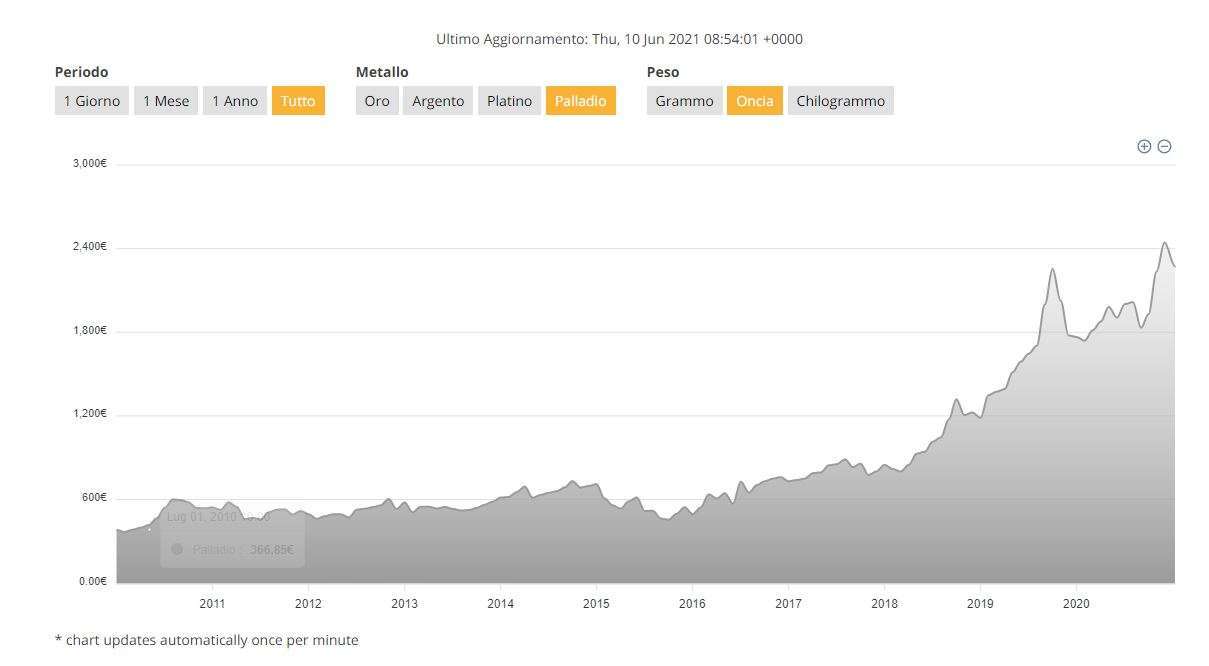The width and height of the screenshot is (1209, 666).
Task: Change weight unit to Chilogrammo
Action: click(x=840, y=101)
